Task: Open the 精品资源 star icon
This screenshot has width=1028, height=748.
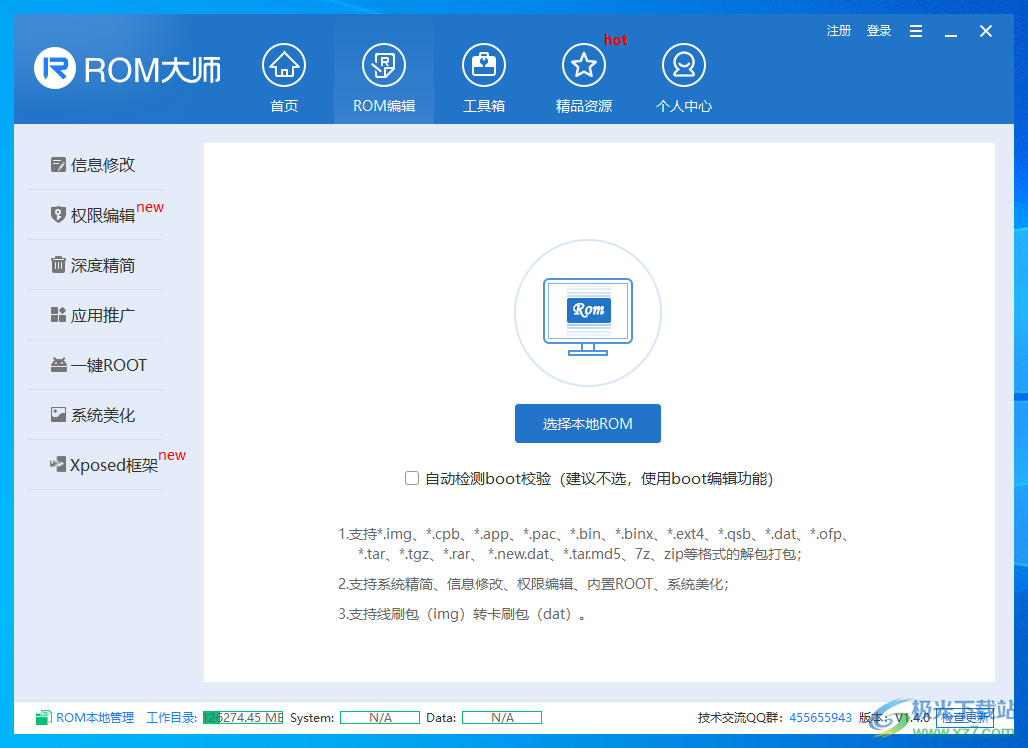Action: tap(583, 66)
